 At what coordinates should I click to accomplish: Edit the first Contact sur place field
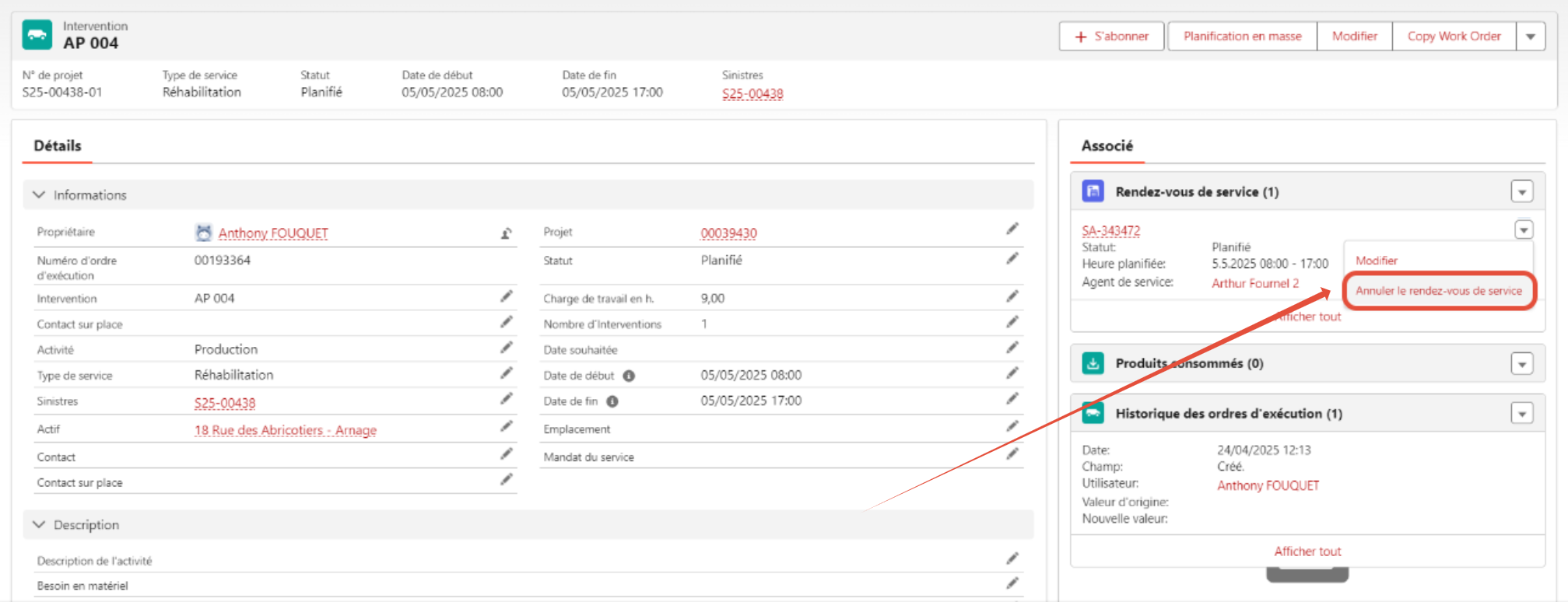pyautogui.click(x=507, y=322)
